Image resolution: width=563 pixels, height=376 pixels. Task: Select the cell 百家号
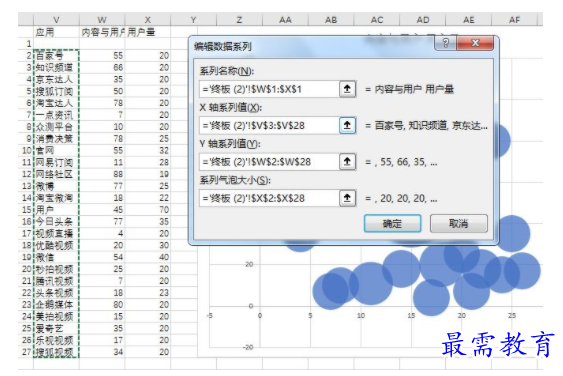click(x=56, y=56)
